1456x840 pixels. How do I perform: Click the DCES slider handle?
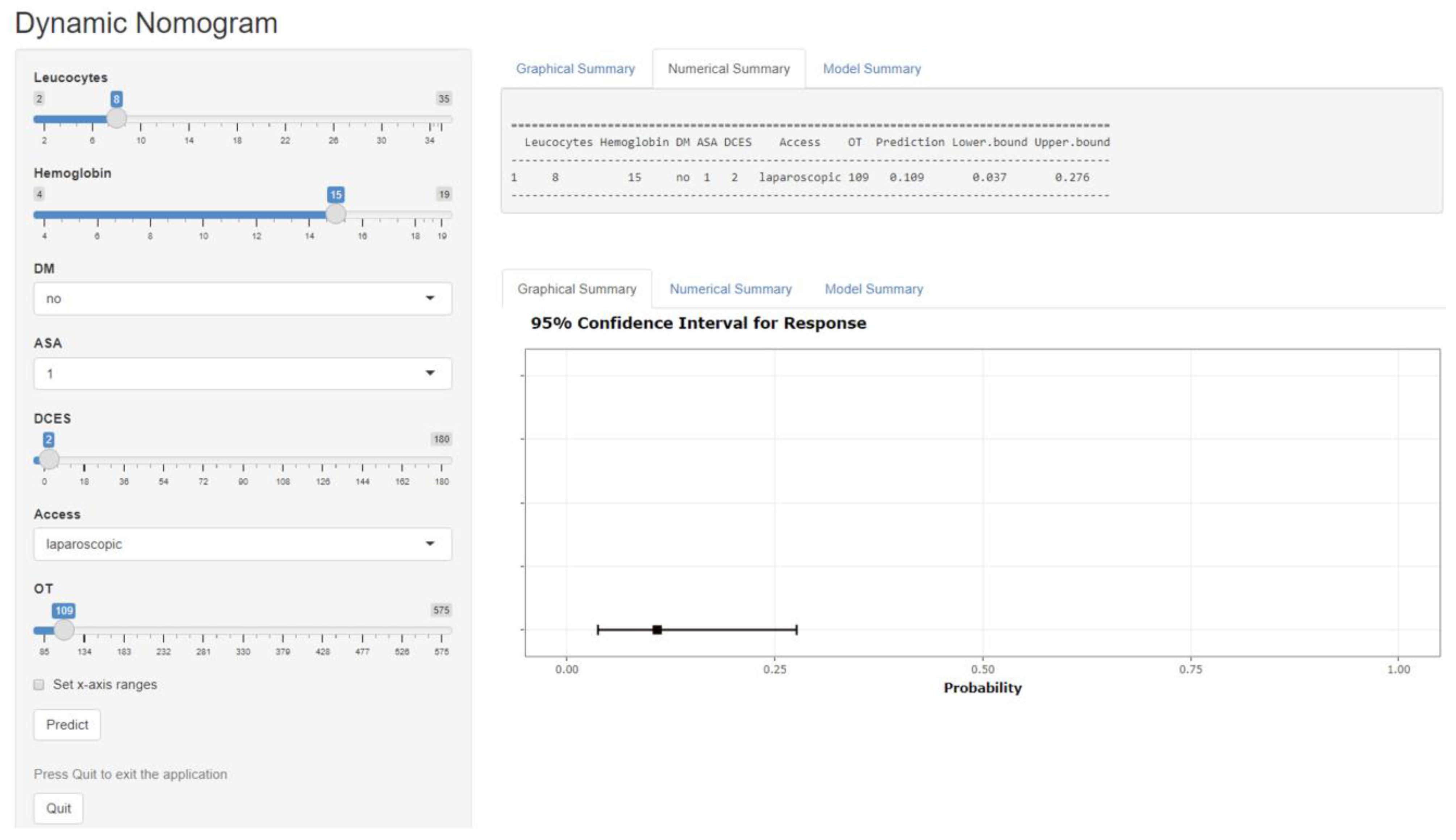[x=49, y=459]
